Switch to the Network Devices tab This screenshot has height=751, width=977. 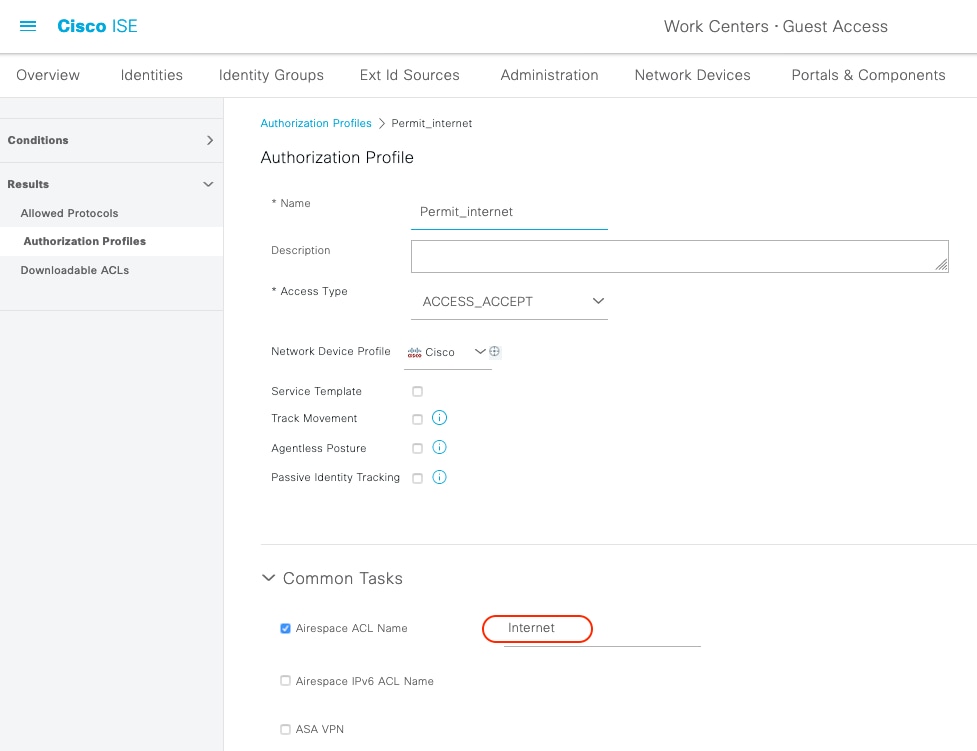click(692, 74)
